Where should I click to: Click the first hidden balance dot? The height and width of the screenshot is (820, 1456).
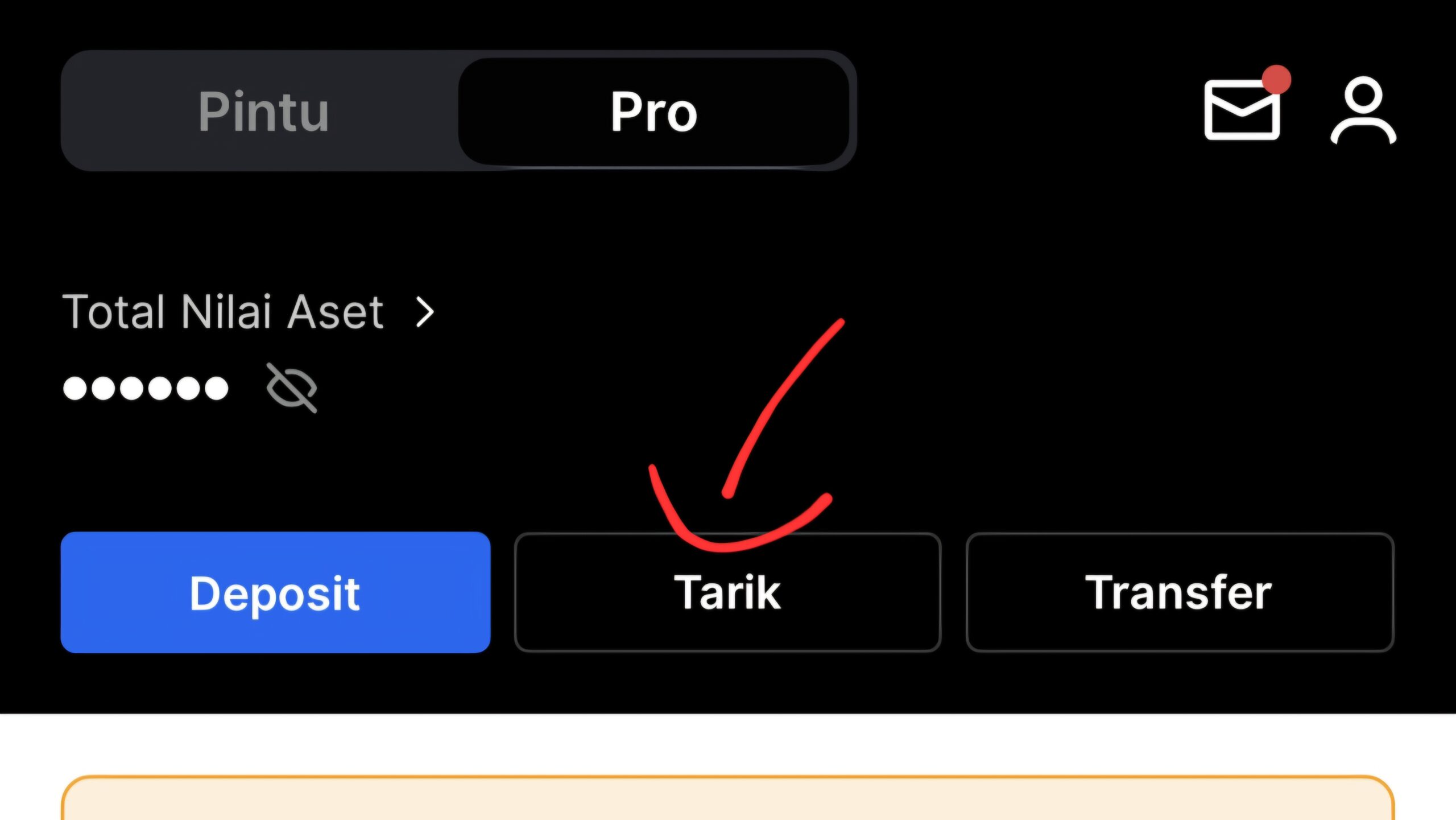(x=75, y=389)
